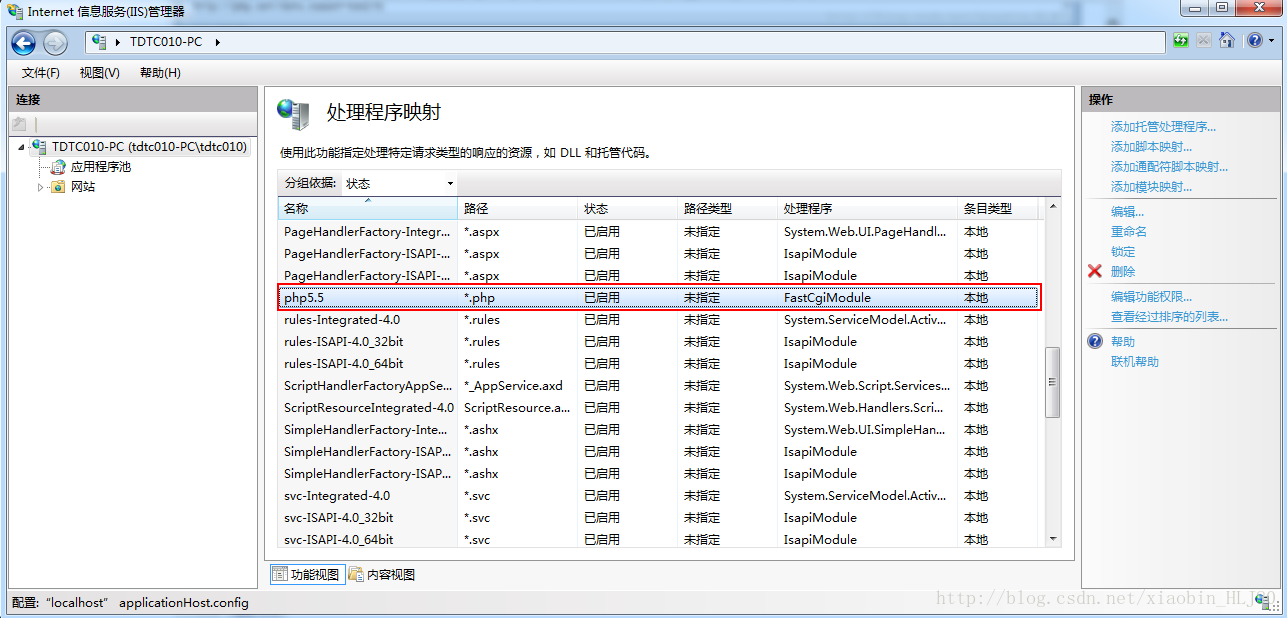This screenshot has width=1287, height=618.
Task: Select the svc-ISAPI-4.0_64bit row
Action: pos(658,539)
